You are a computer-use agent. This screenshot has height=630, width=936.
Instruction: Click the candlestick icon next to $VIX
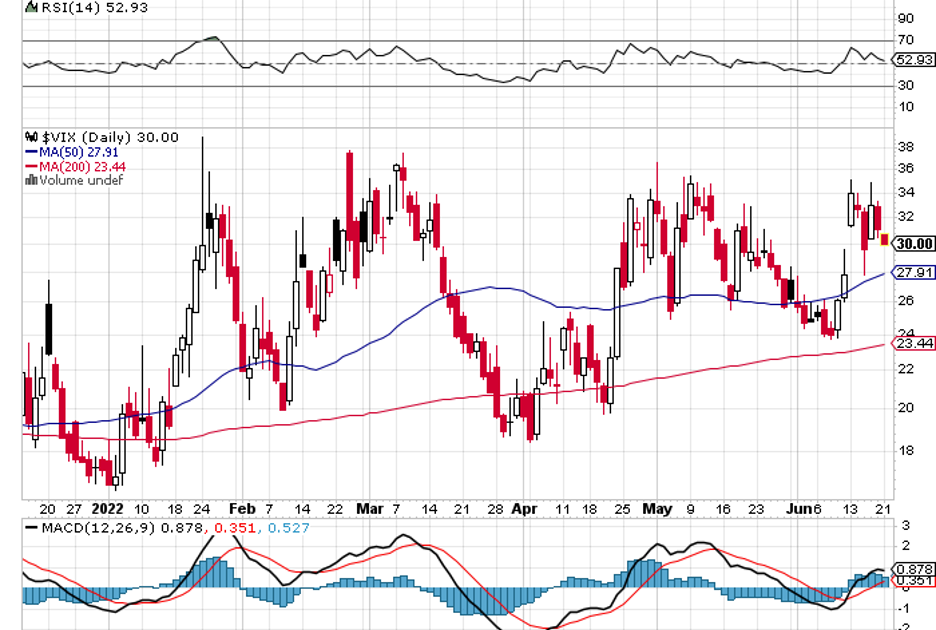click(x=32, y=137)
